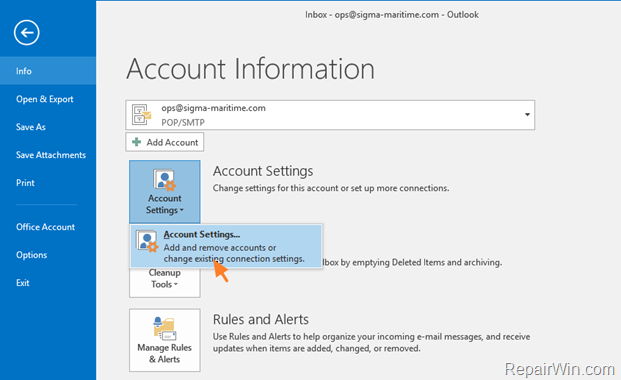This screenshot has width=621, height=380.
Task: Open the Cleanup Tools dropdown
Action: [x=165, y=282]
